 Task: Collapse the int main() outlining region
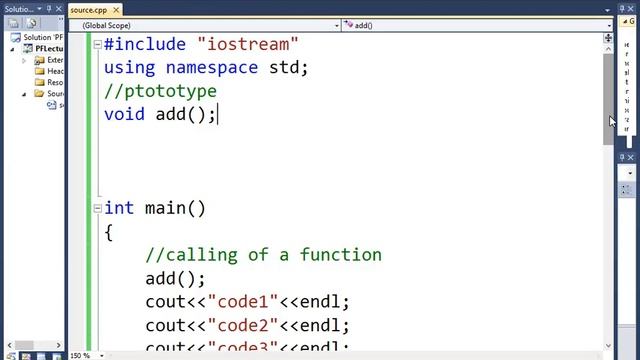97,209
